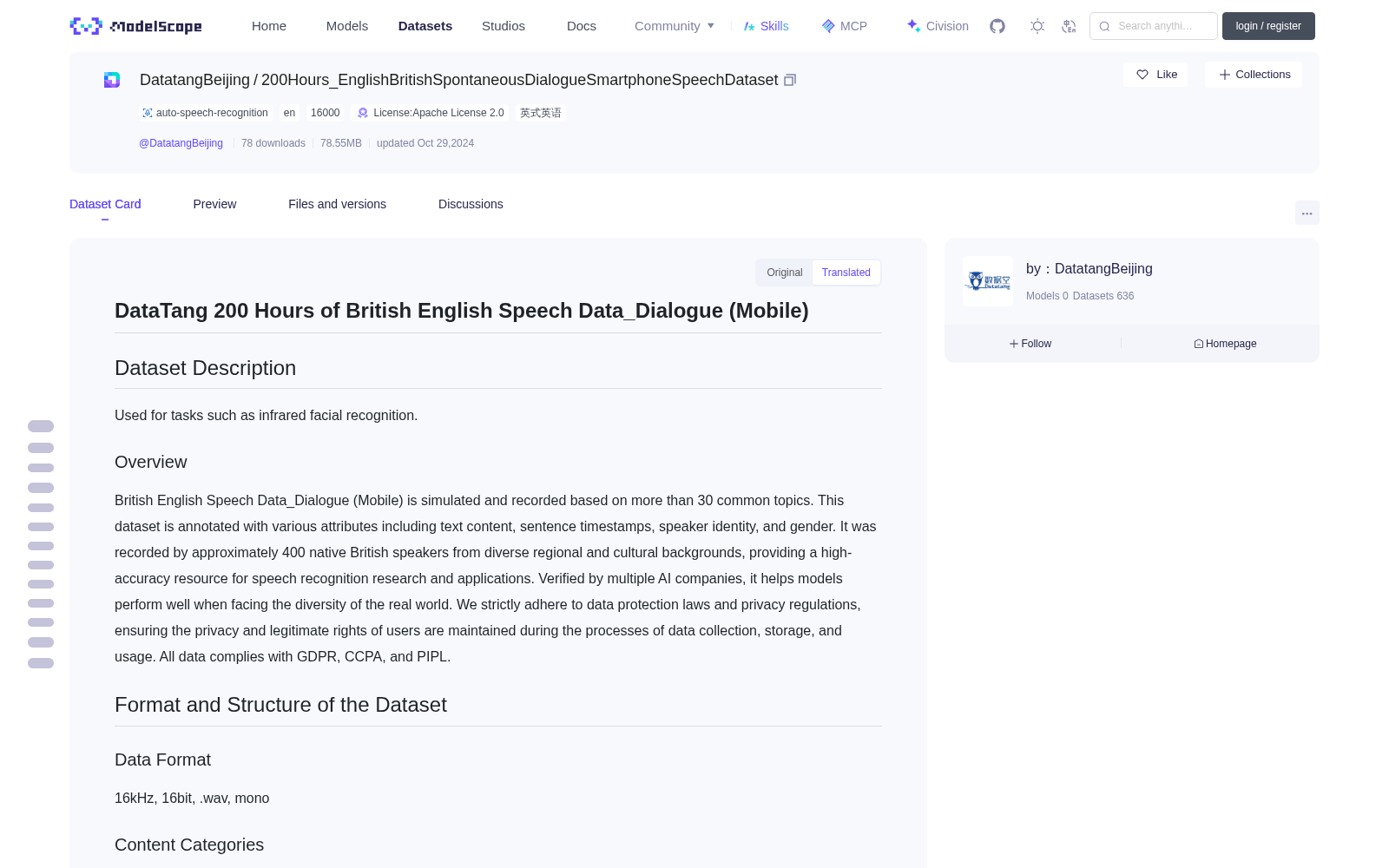
Task: Click the DatatangBeijing namespace in the title
Action: [x=194, y=80]
